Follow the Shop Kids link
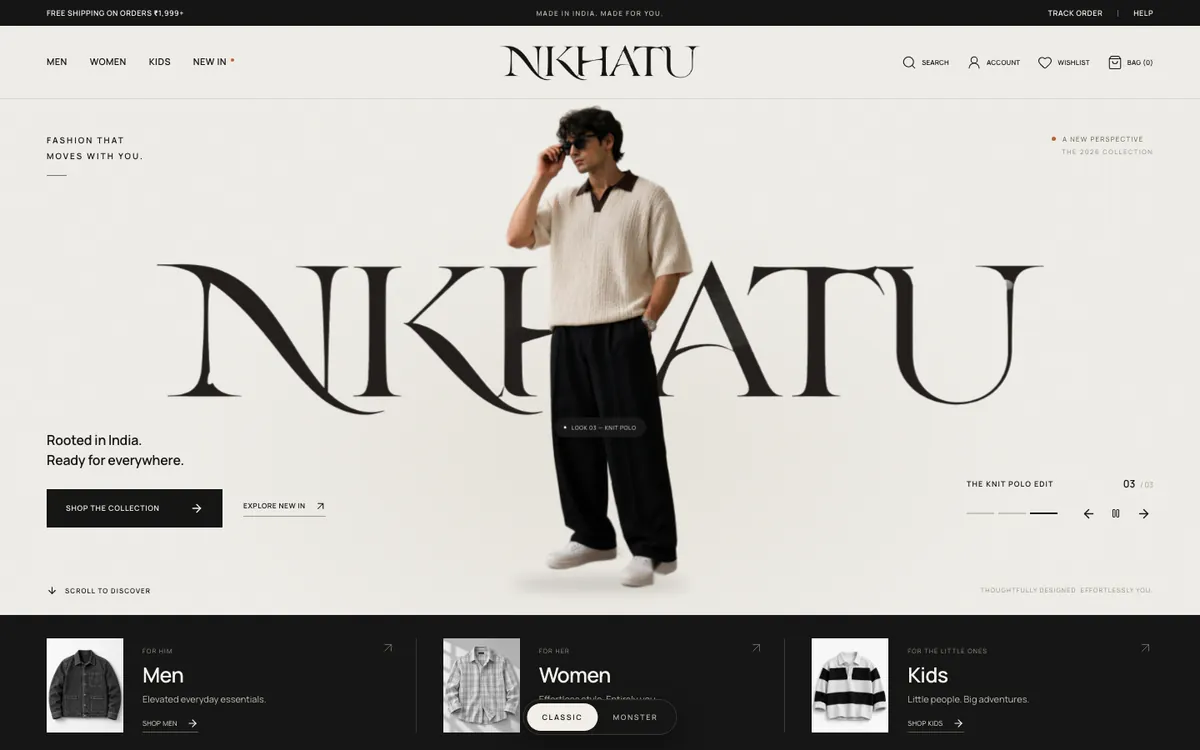Image resolution: width=1200 pixels, height=750 pixels. [935, 723]
